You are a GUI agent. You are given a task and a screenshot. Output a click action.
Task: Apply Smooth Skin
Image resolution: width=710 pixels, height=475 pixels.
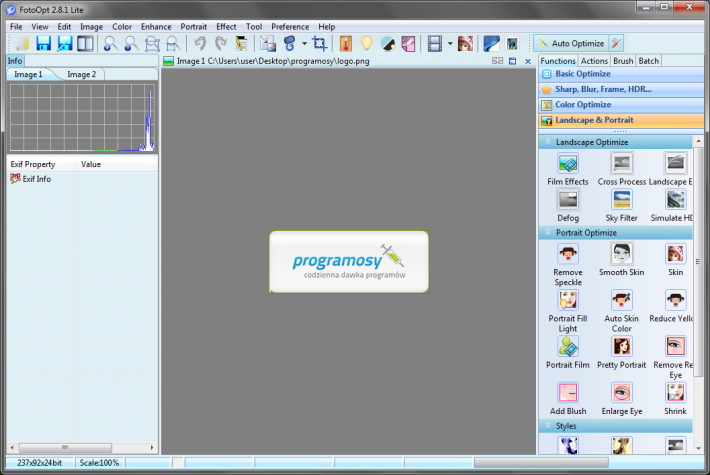point(621,260)
